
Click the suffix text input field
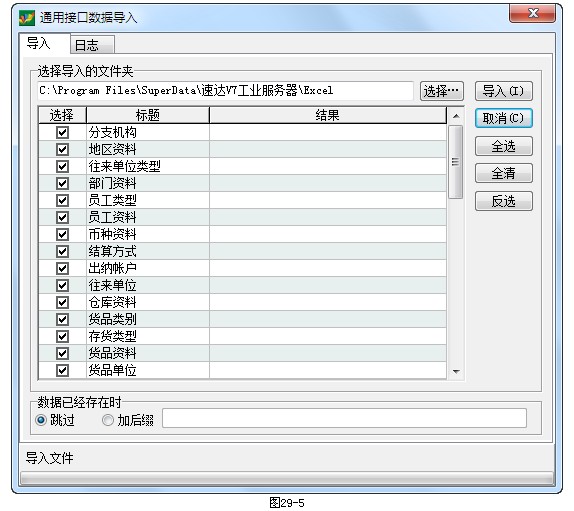point(344,418)
